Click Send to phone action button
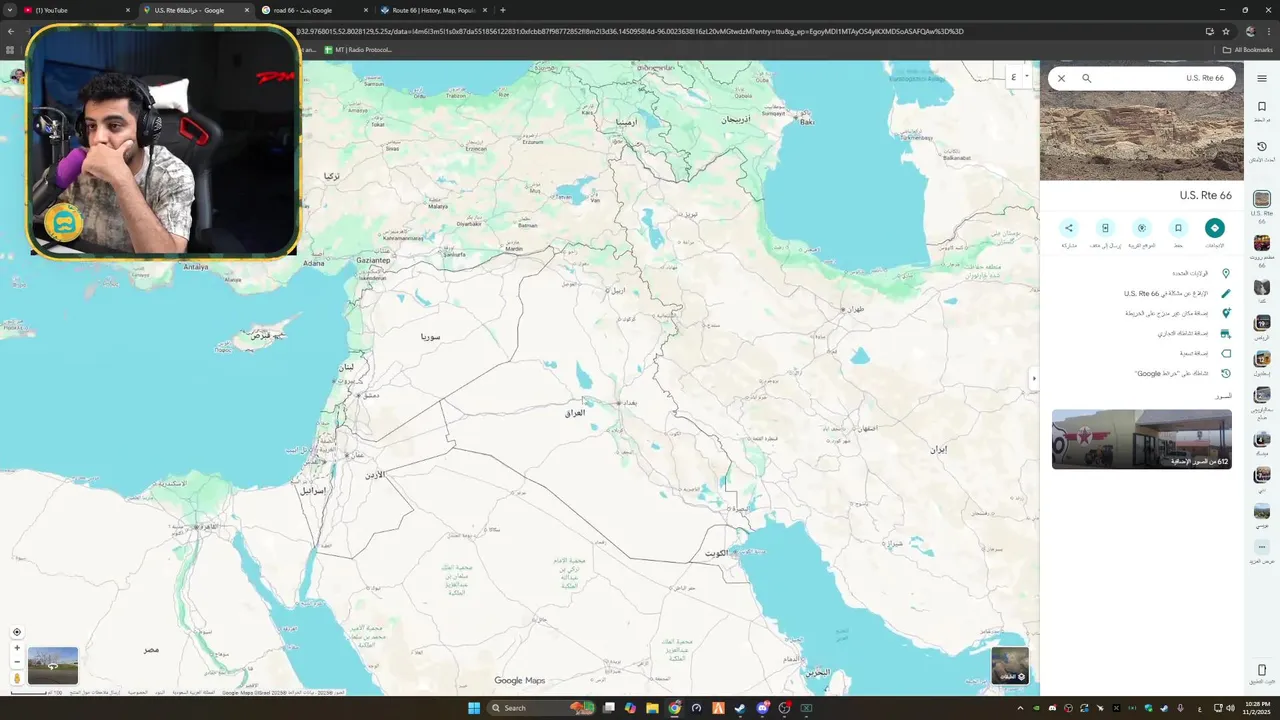Viewport: 1280px width, 720px height. tap(1105, 228)
